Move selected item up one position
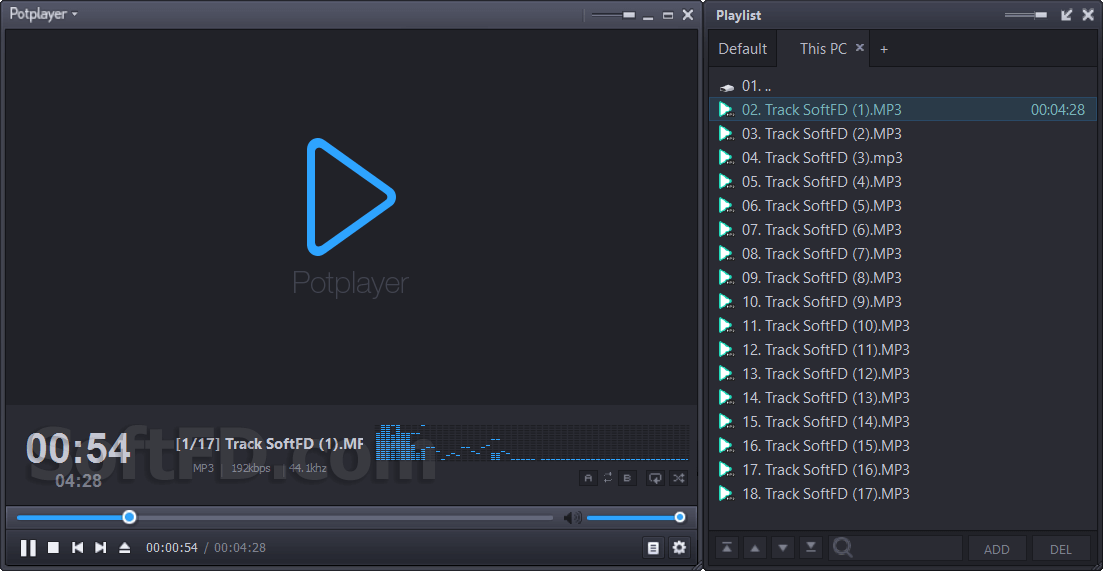This screenshot has height=571, width=1103. 755,548
